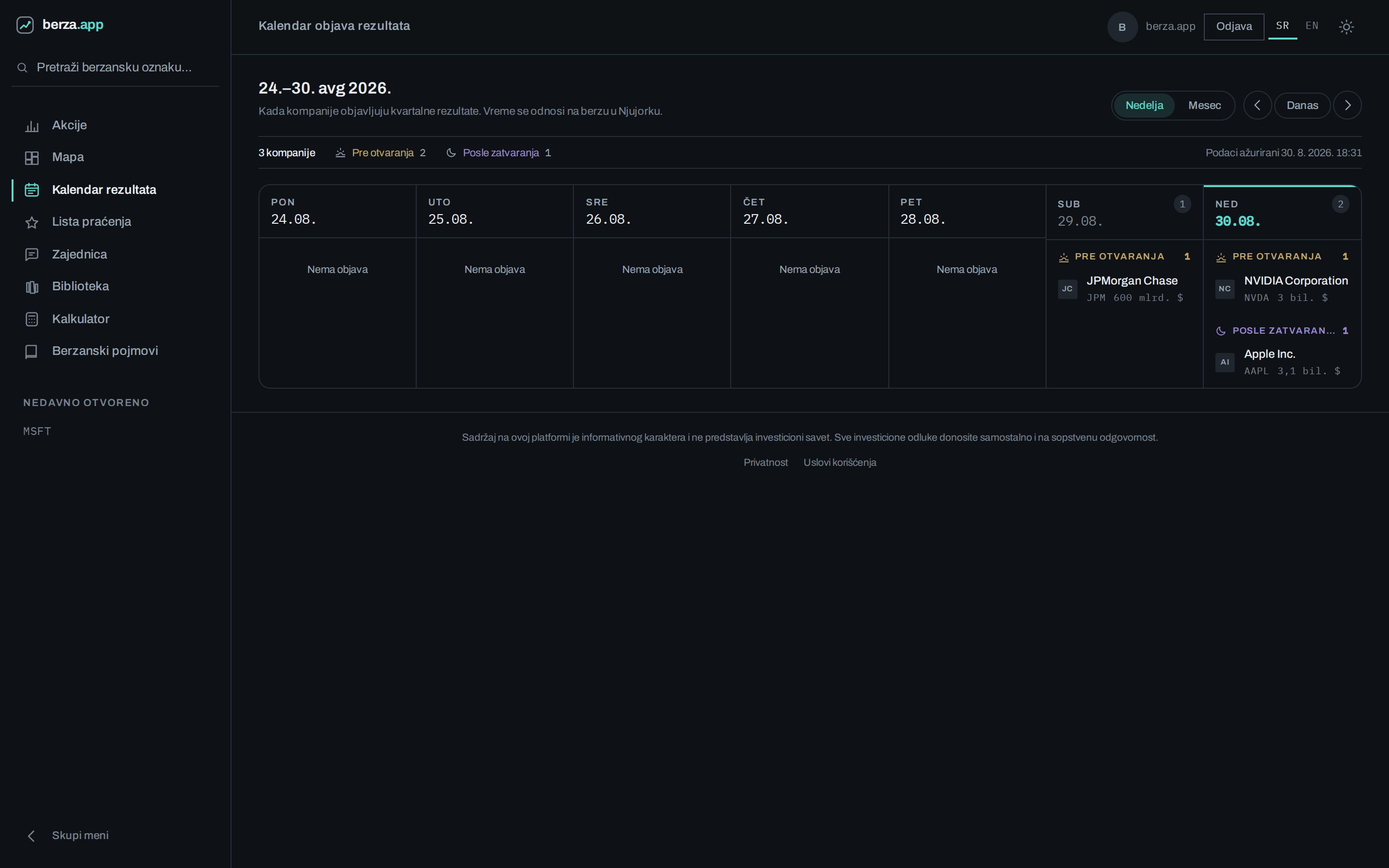Select the Nedelja view tab
The image size is (1389, 868).
(1144, 105)
